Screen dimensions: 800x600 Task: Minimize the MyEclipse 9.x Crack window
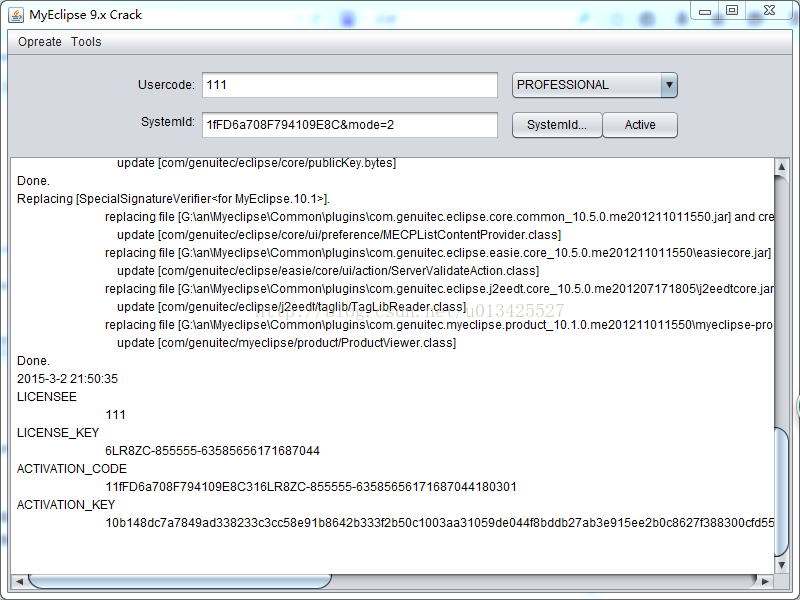705,11
